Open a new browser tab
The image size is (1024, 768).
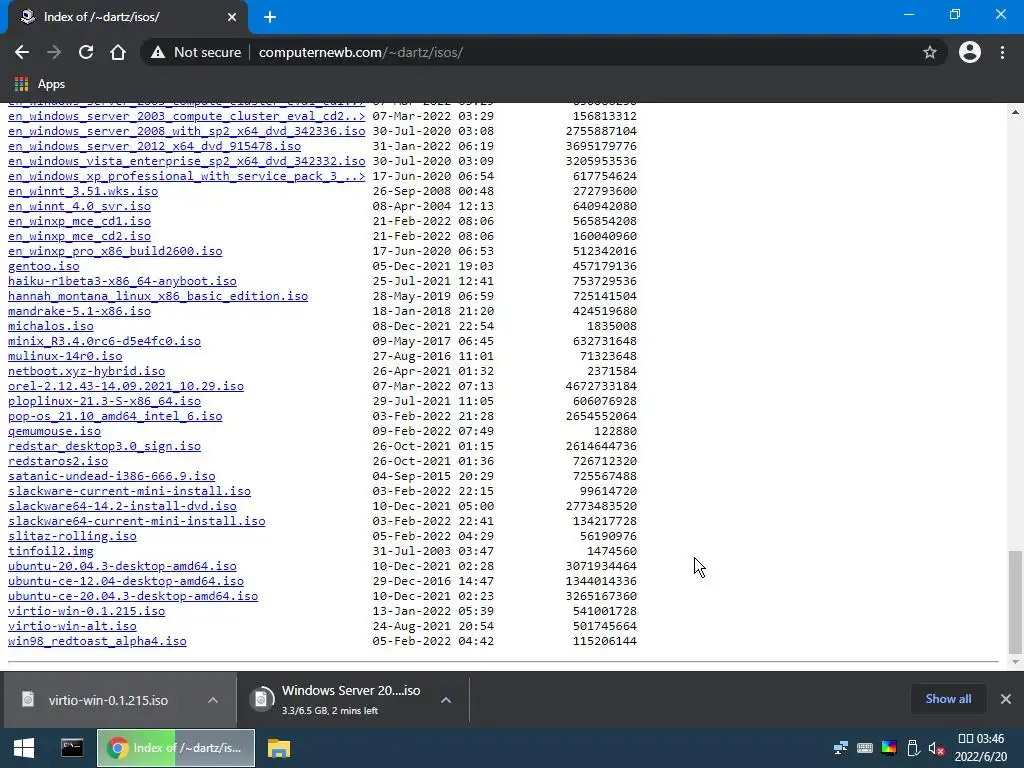click(270, 17)
